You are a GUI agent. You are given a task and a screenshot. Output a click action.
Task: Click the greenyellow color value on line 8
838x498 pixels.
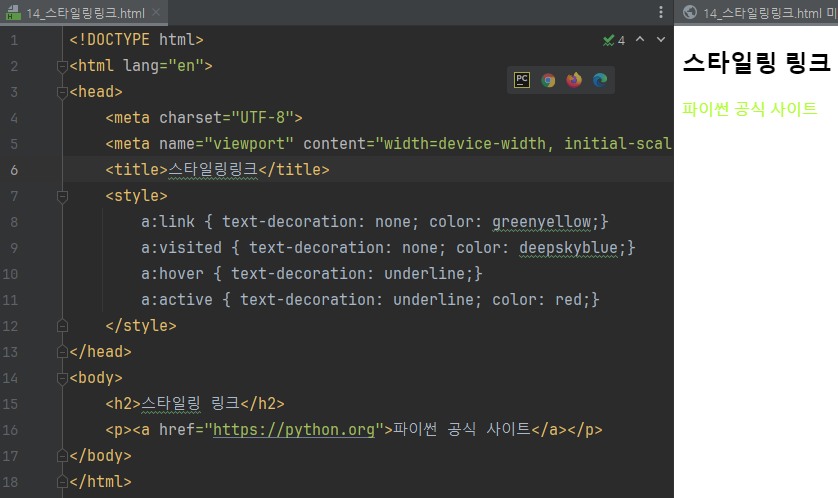click(541, 222)
